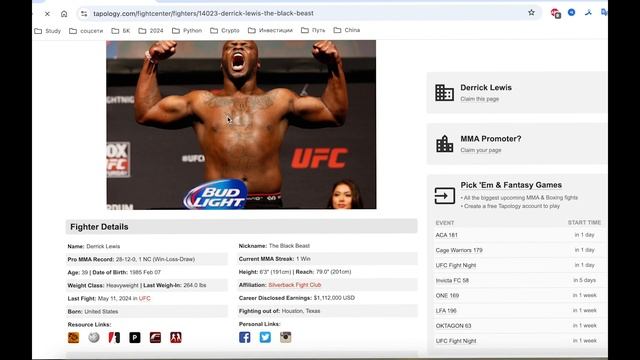Click the 'Houston, Texas' fighting out of text
Image resolution: width=640 pixels, height=360 pixels.
(x=301, y=311)
